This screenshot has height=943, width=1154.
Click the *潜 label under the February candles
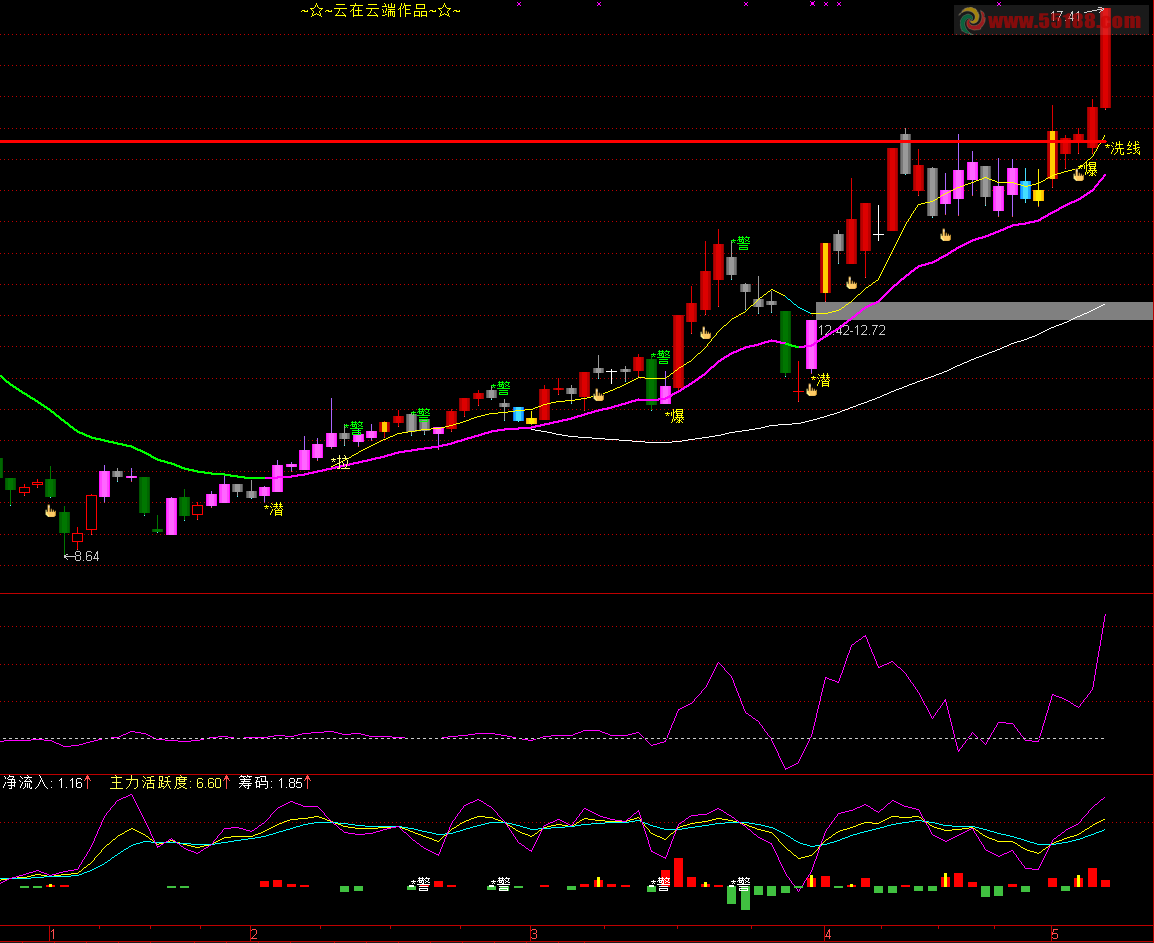[x=274, y=509]
